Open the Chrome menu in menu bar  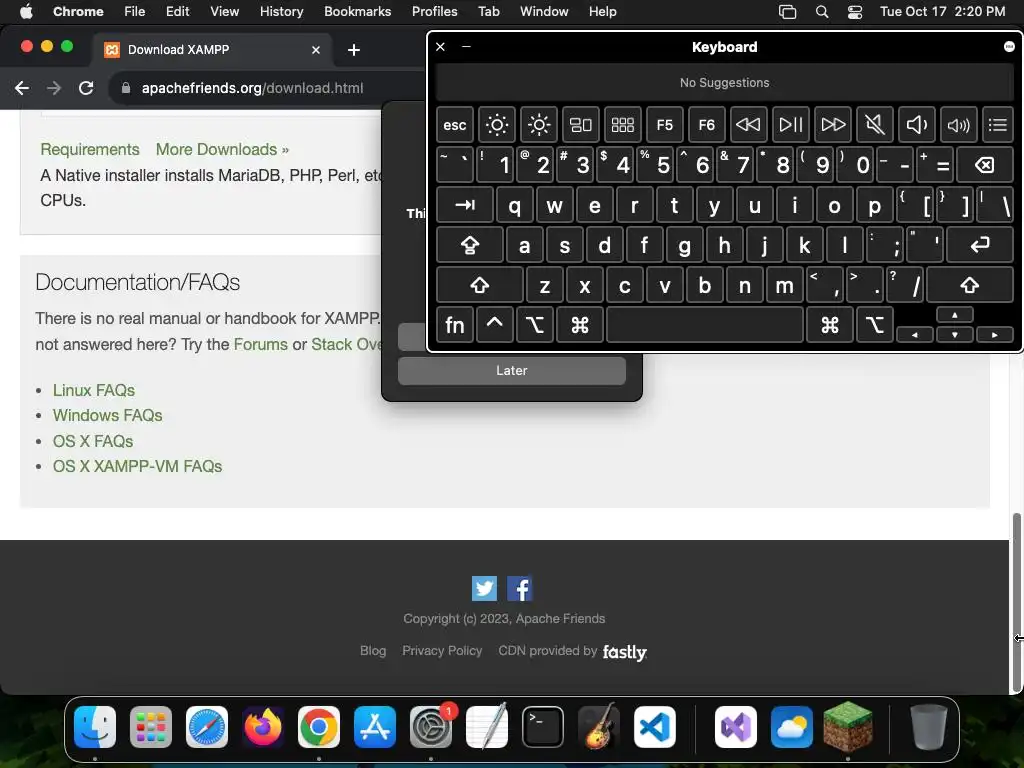78,11
